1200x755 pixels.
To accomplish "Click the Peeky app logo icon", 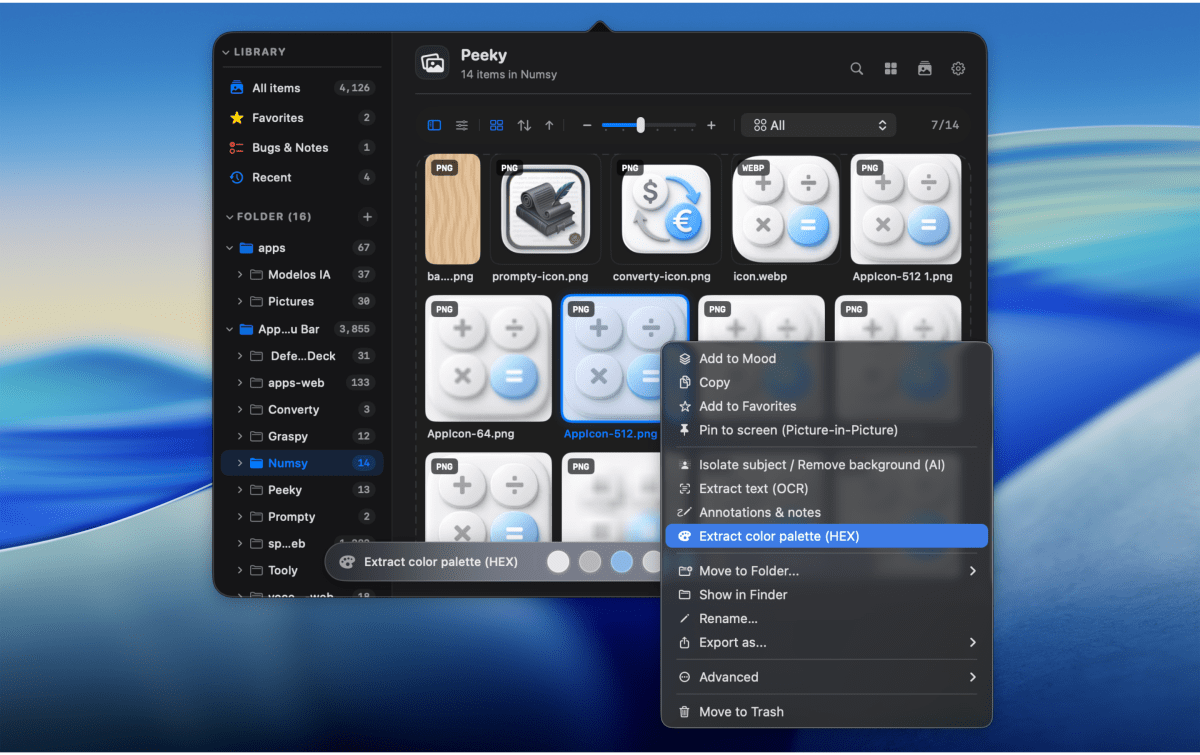I will point(433,63).
